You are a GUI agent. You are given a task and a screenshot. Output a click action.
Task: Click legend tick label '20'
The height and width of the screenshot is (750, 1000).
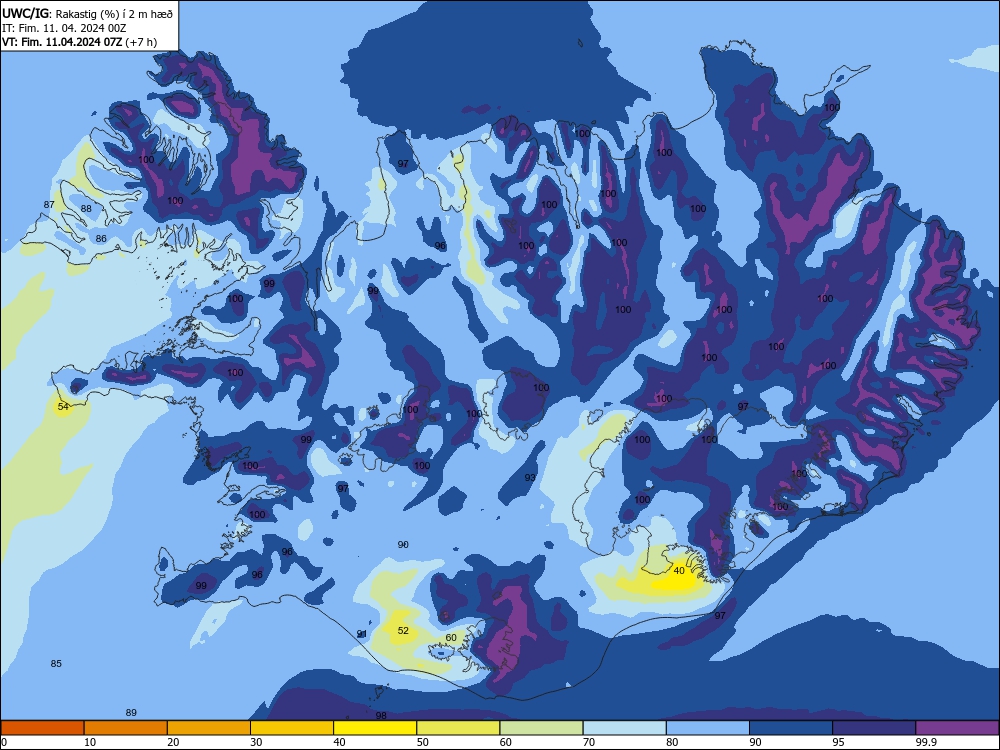(173, 742)
